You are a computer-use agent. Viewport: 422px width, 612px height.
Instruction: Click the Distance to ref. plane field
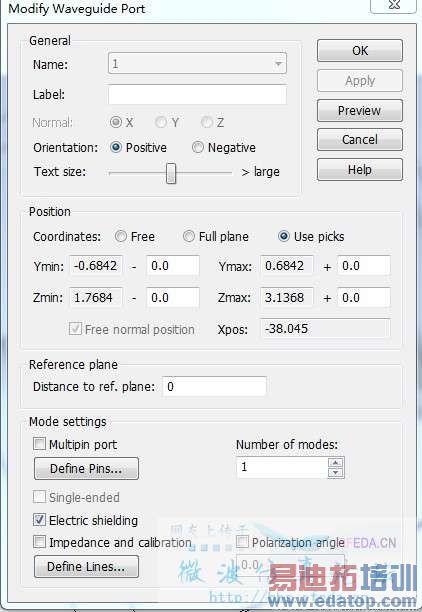[x=214, y=386]
